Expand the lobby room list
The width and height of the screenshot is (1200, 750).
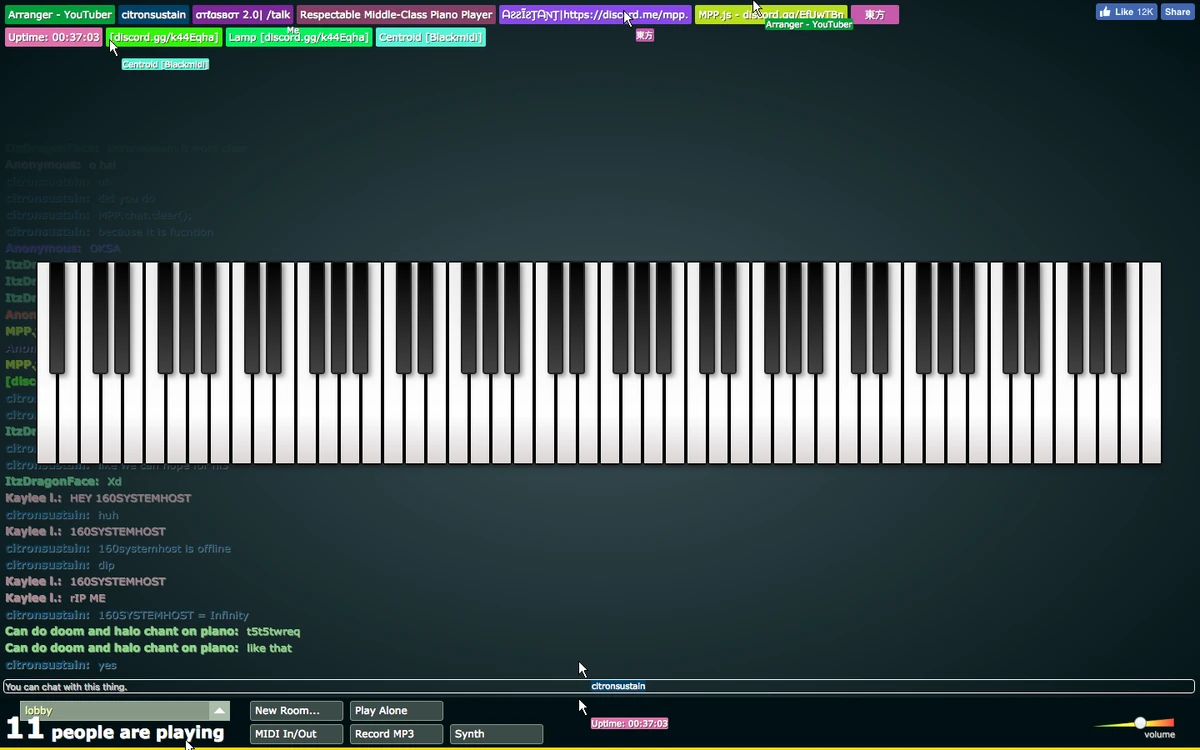[x=219, y=710]
